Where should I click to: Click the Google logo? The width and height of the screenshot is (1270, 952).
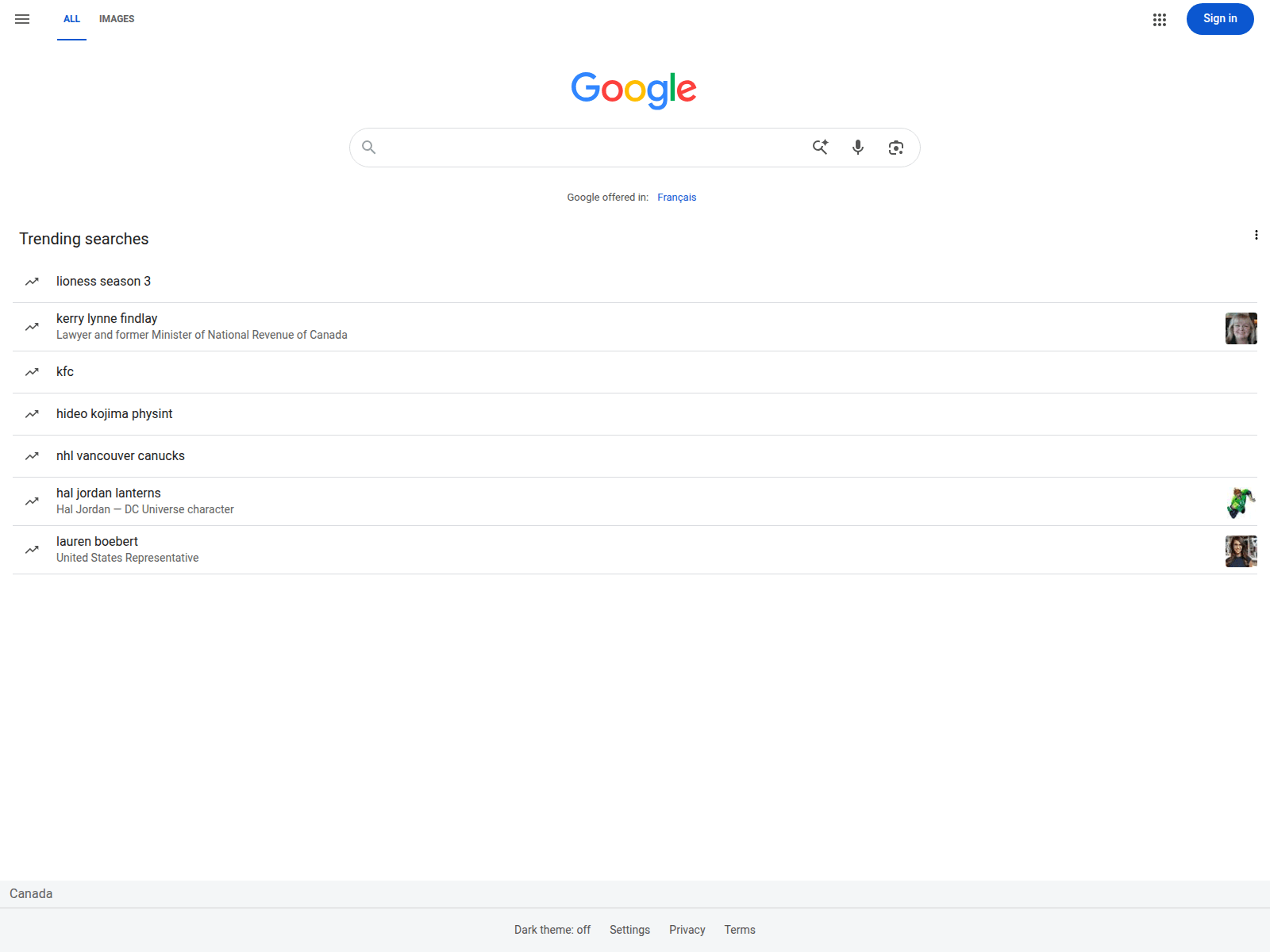point(634,90)
